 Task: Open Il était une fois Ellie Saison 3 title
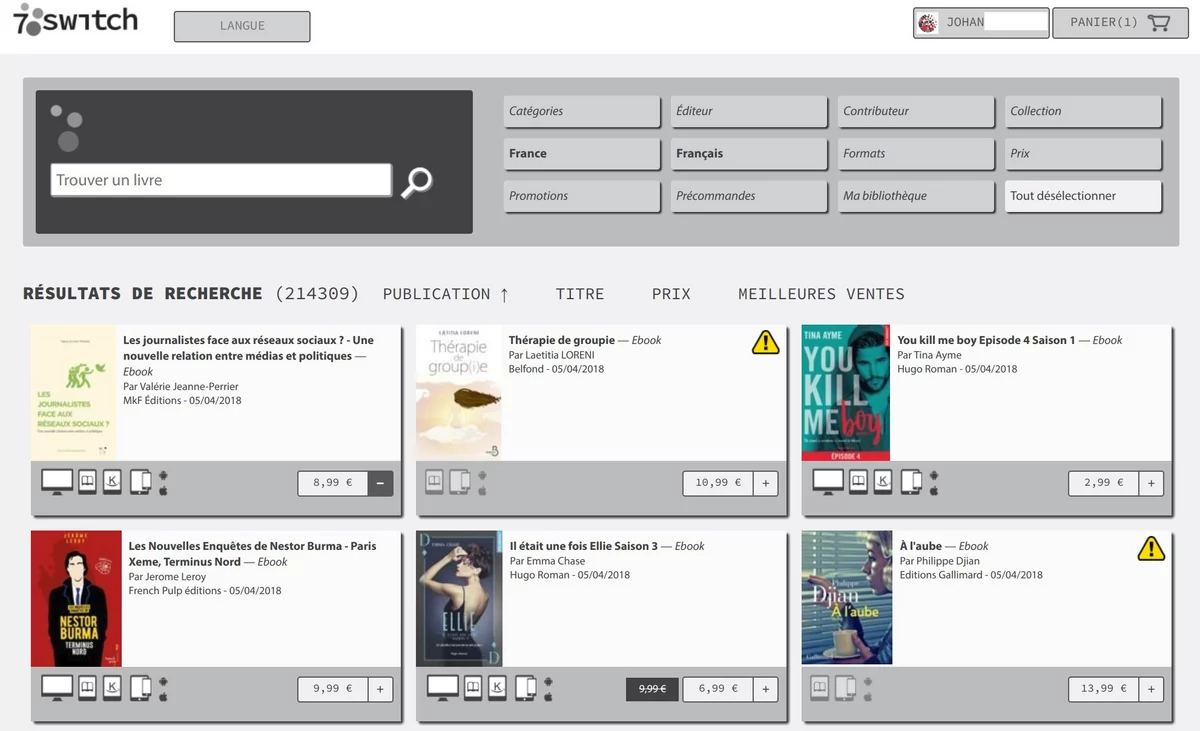[x=584, y=546]
